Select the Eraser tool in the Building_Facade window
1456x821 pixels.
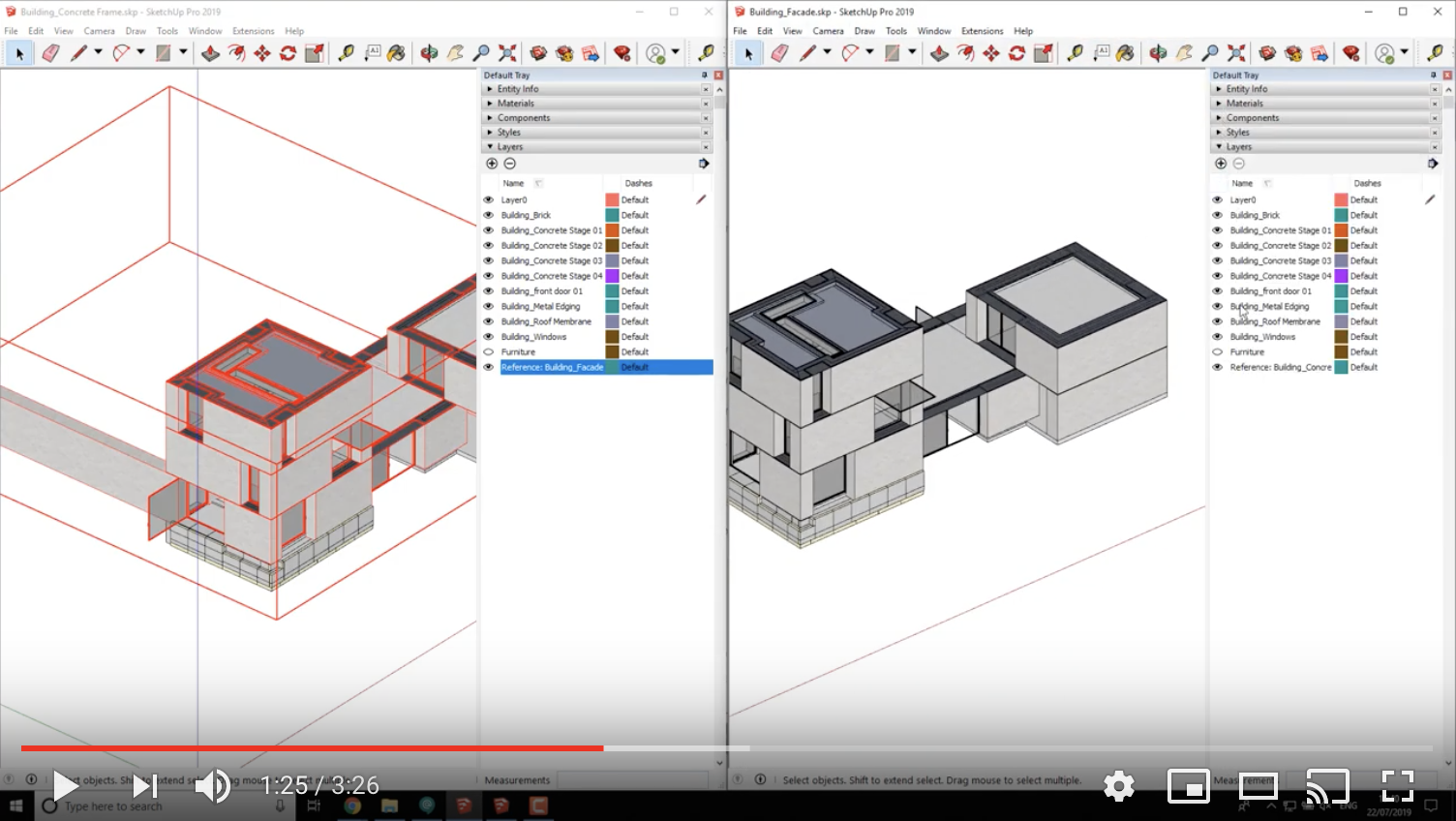779,53
